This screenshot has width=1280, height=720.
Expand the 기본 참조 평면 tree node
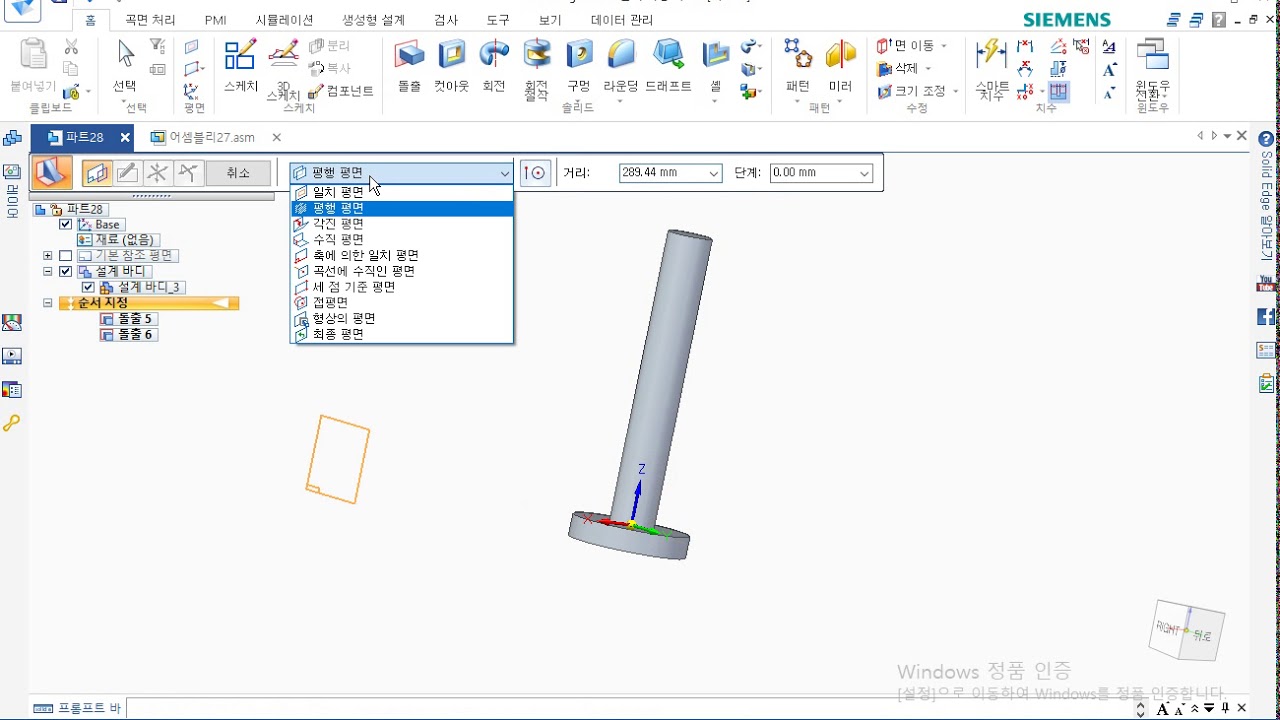coord(47,256)
